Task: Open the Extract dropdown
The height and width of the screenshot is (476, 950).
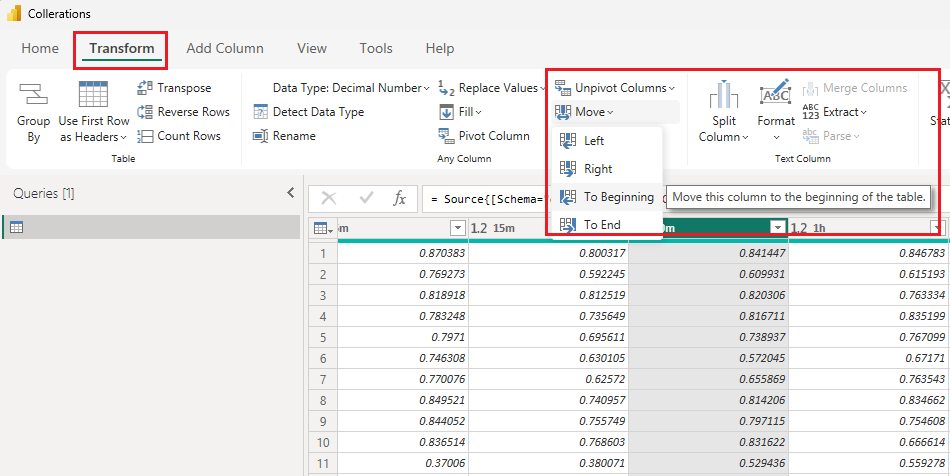Action: [x=834, y=112]
